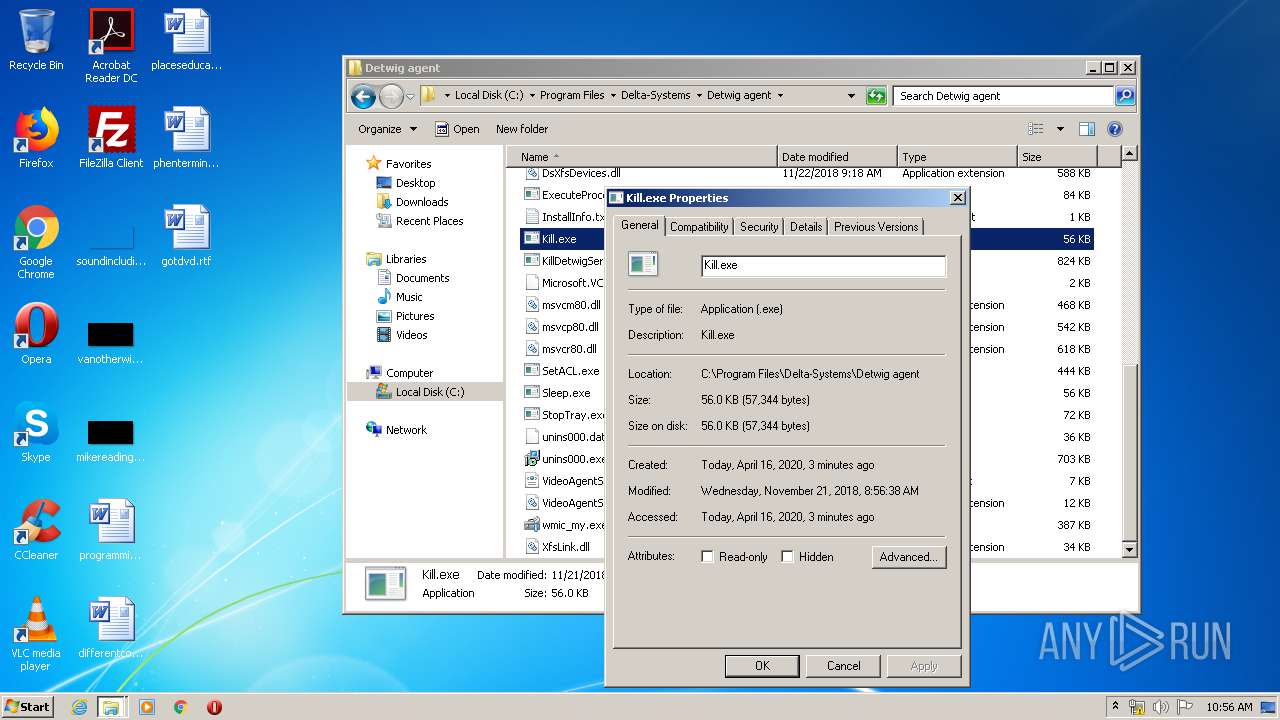Enable the Read-only attribute checkbox
The height and width of the screenshot is (720, 1280).
[708, 557]
